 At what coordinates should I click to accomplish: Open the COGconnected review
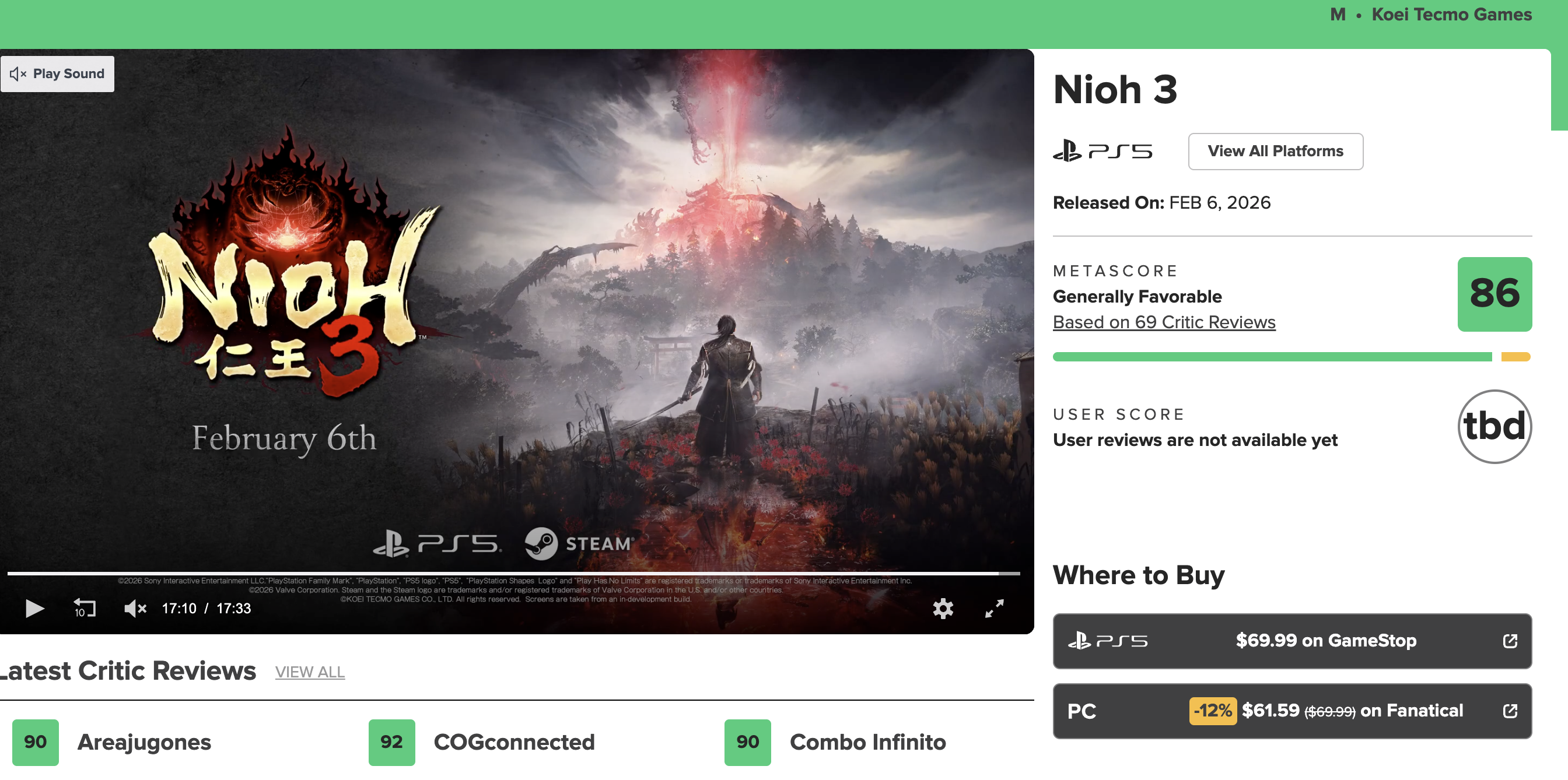pyautogui.click(x=514, y=742)
